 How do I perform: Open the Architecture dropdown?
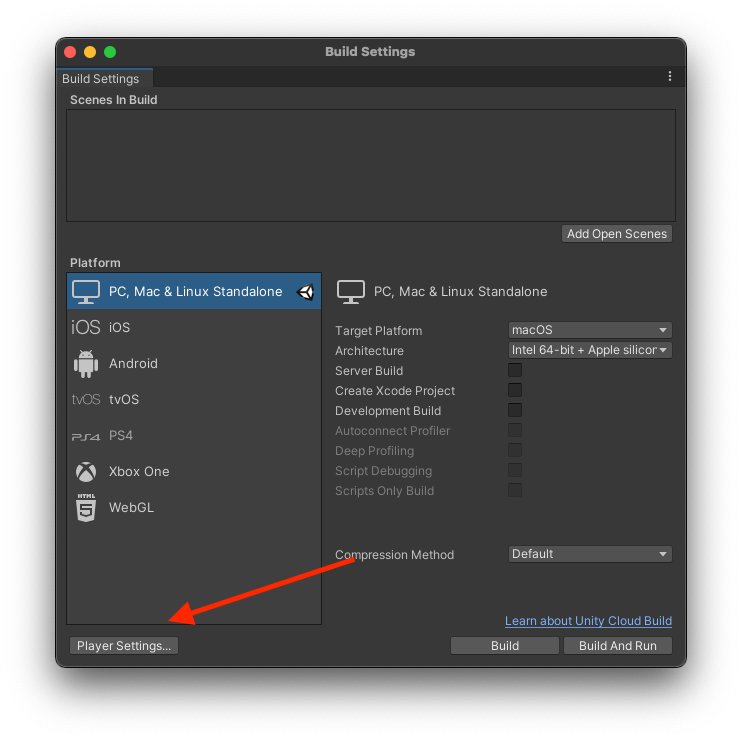pos(590,350)
